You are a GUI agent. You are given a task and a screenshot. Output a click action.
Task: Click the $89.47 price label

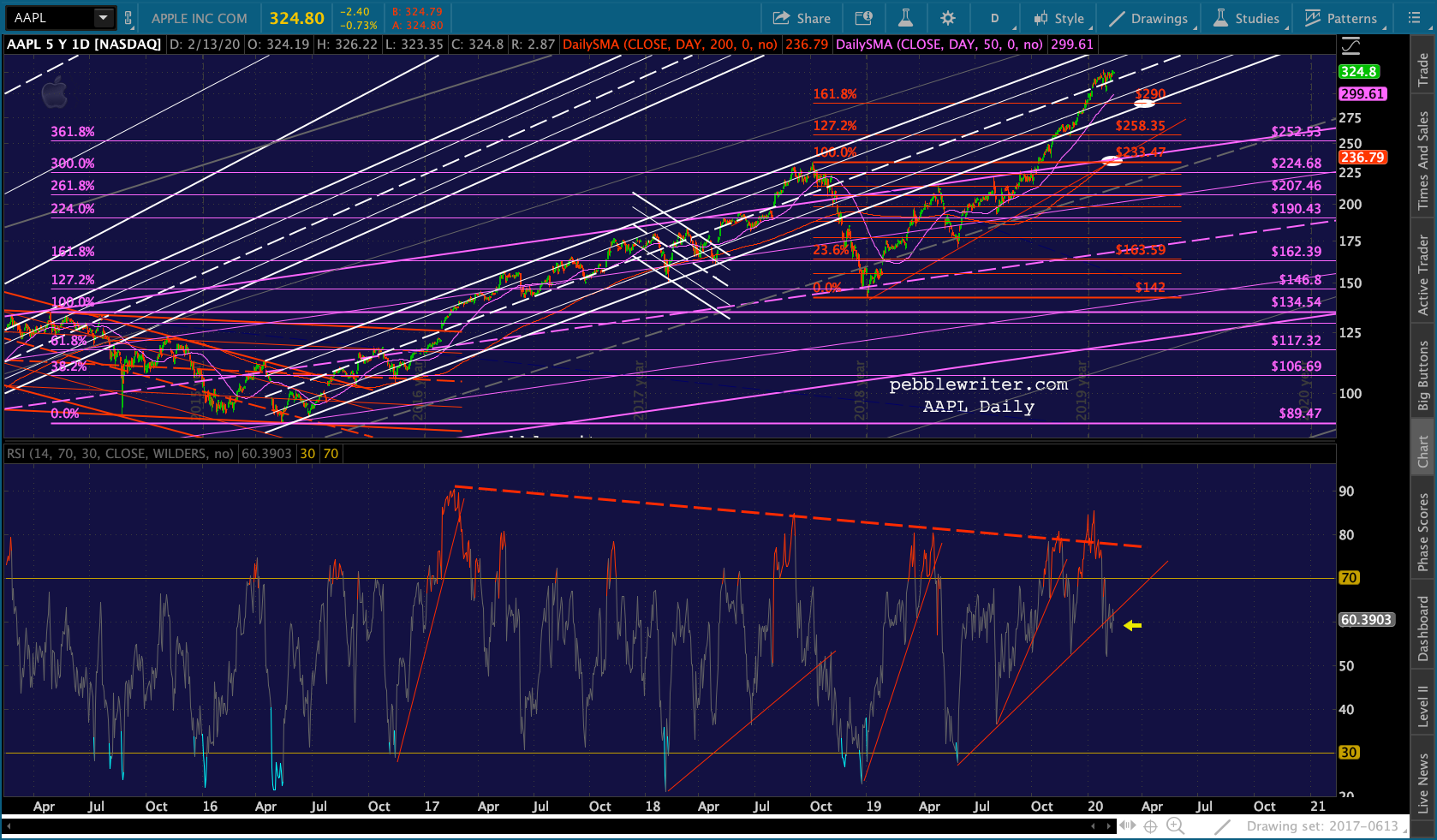tap(1300, 414)
